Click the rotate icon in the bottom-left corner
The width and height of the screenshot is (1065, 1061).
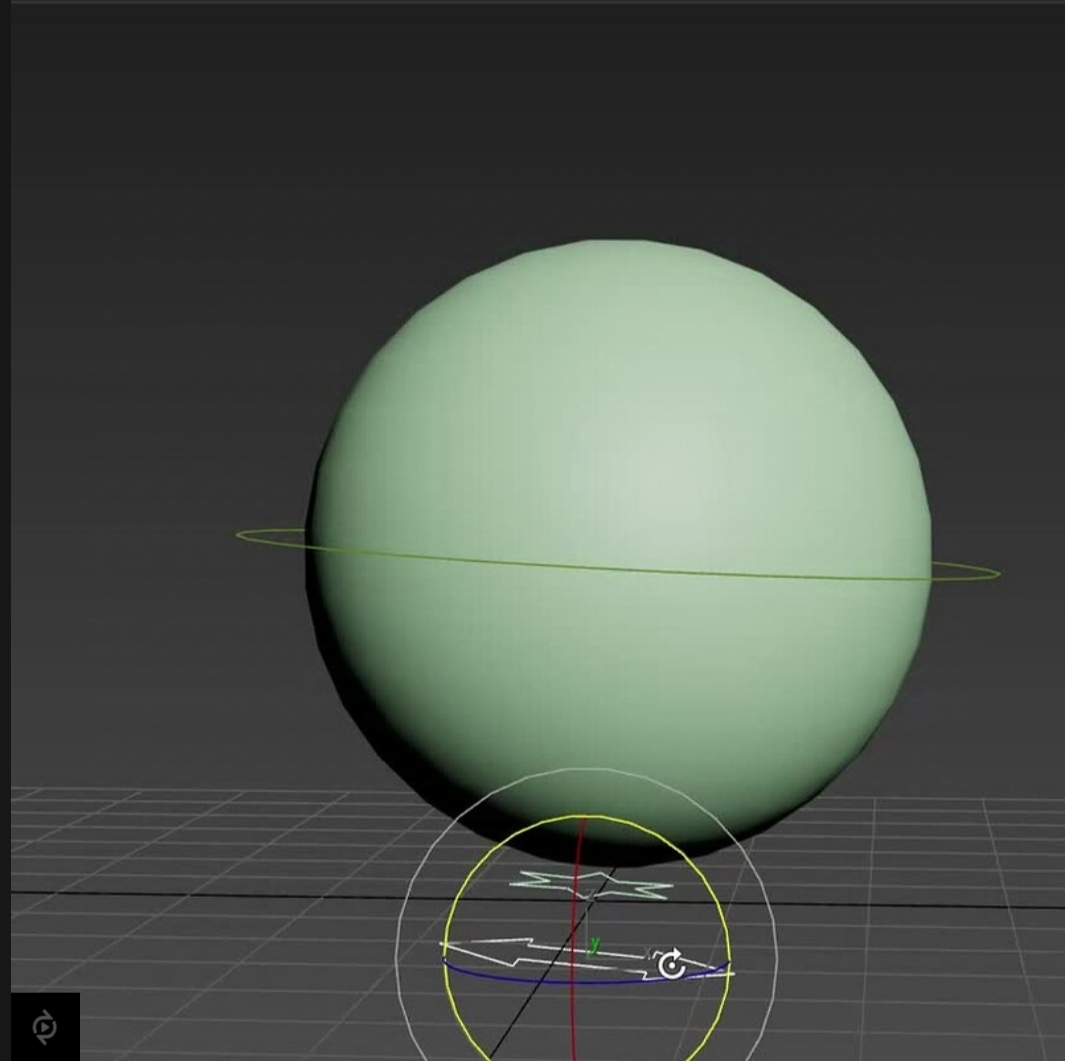[x=45, y=1026]
